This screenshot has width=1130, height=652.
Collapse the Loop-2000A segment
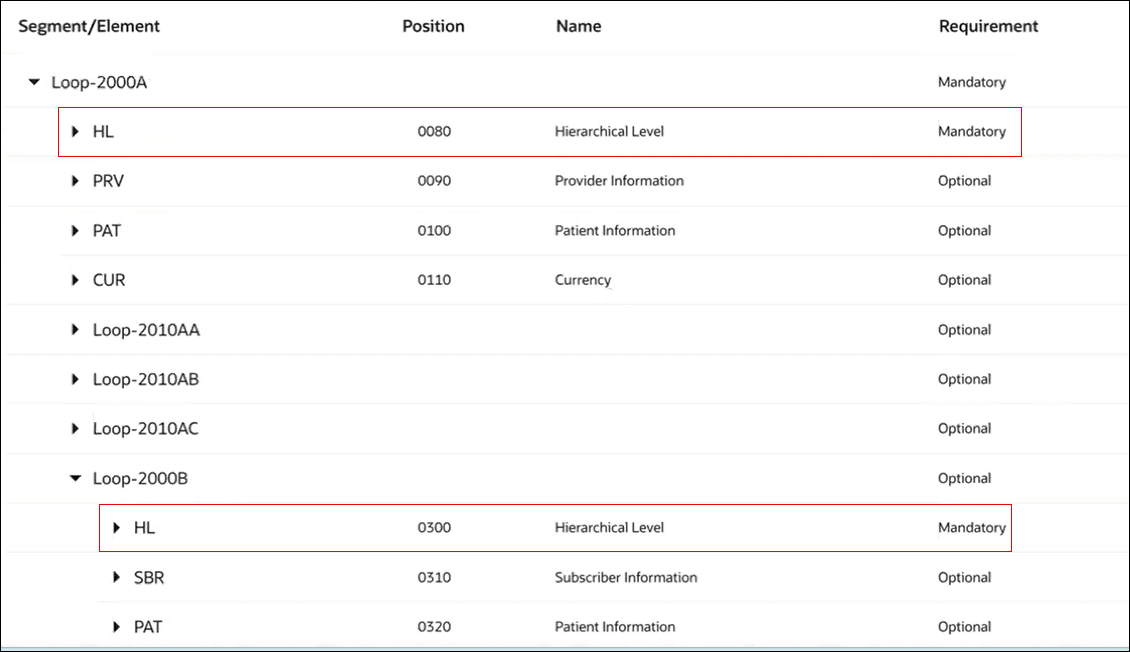34,82
